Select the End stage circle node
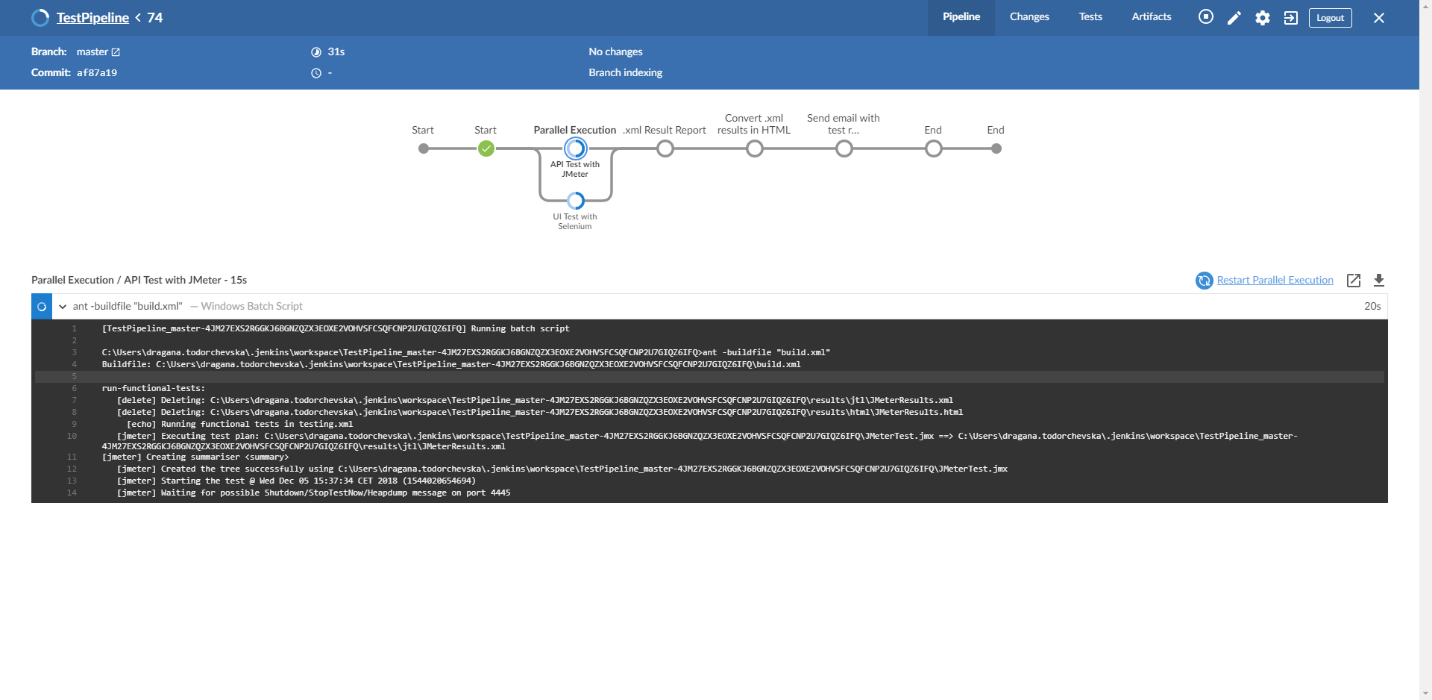Screen dimensions: 1432x700 coord(933,149)
